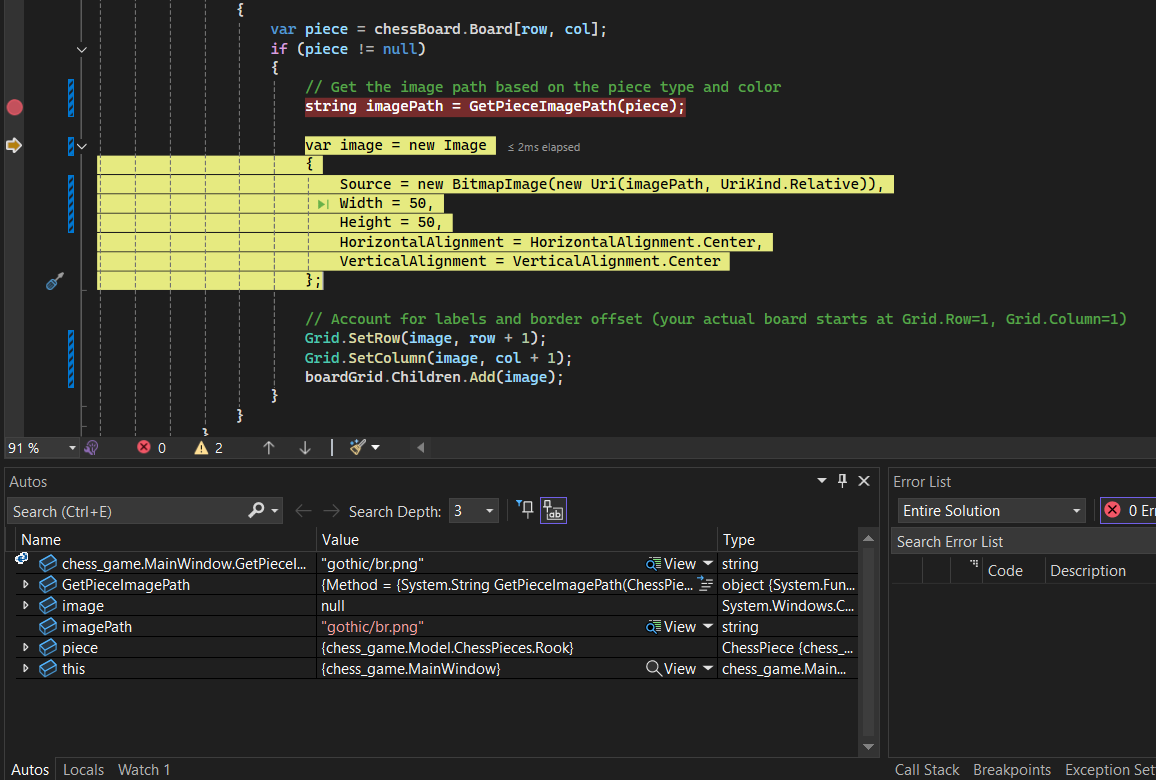Close the Autos window
Screen dimensions: 1156x780
(x=864, y=481)
